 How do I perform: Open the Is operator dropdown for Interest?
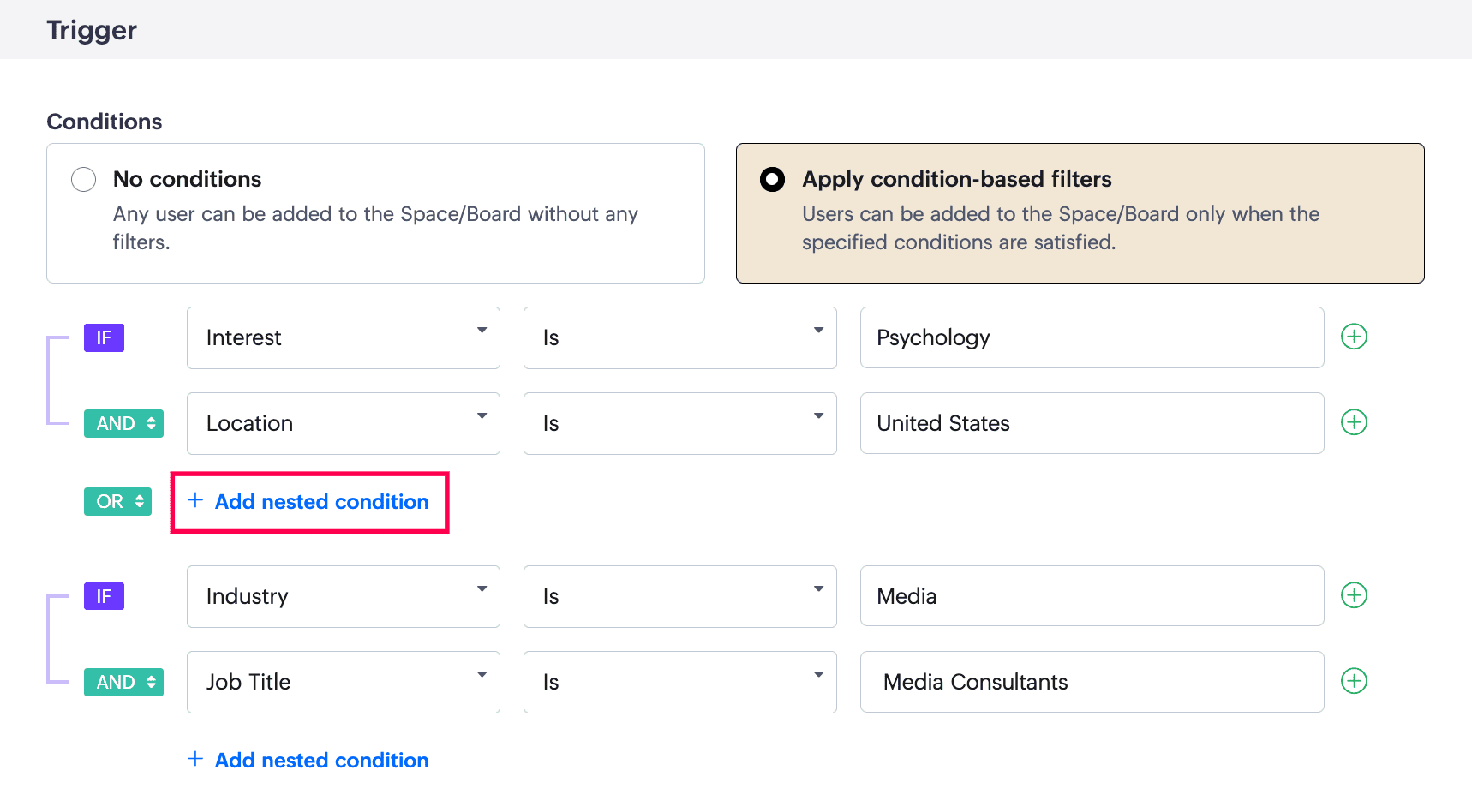679,337
